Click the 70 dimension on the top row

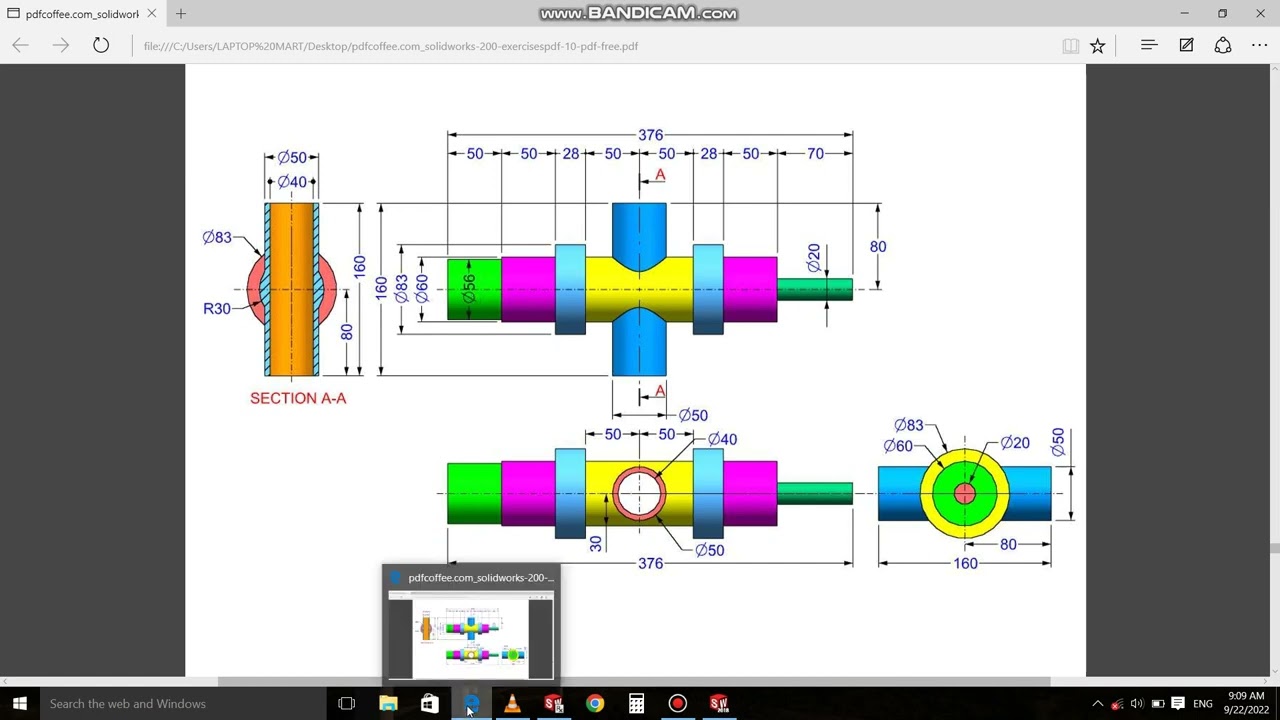click(815, 153)
